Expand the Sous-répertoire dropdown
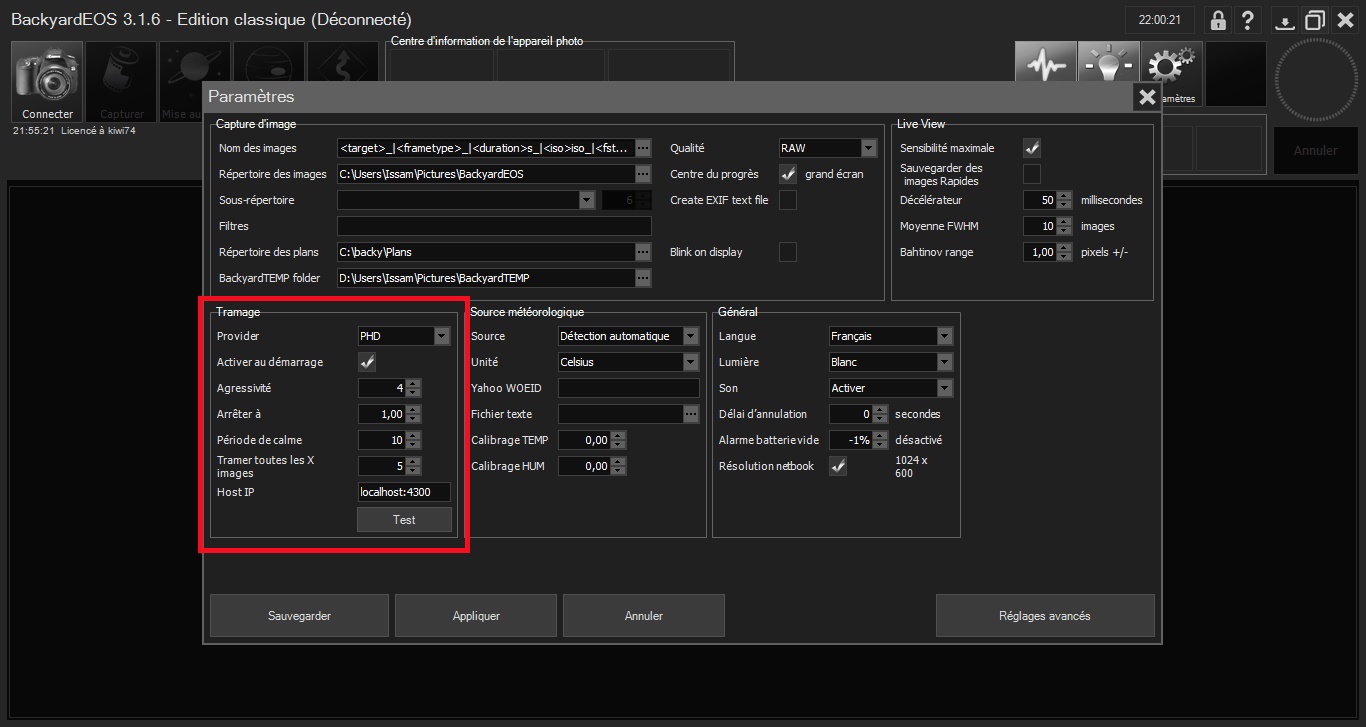Image resolution: width=1366 pixels, height=727 pixels. [x=587, y=200]
